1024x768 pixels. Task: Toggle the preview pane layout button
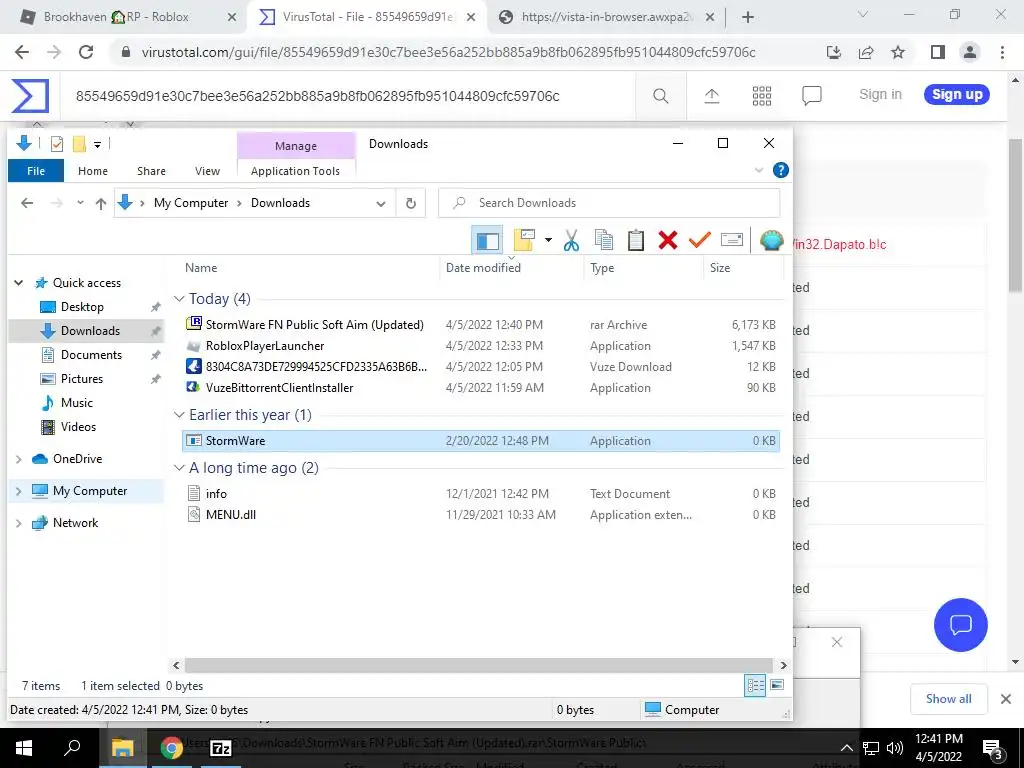tap(487, 240)
